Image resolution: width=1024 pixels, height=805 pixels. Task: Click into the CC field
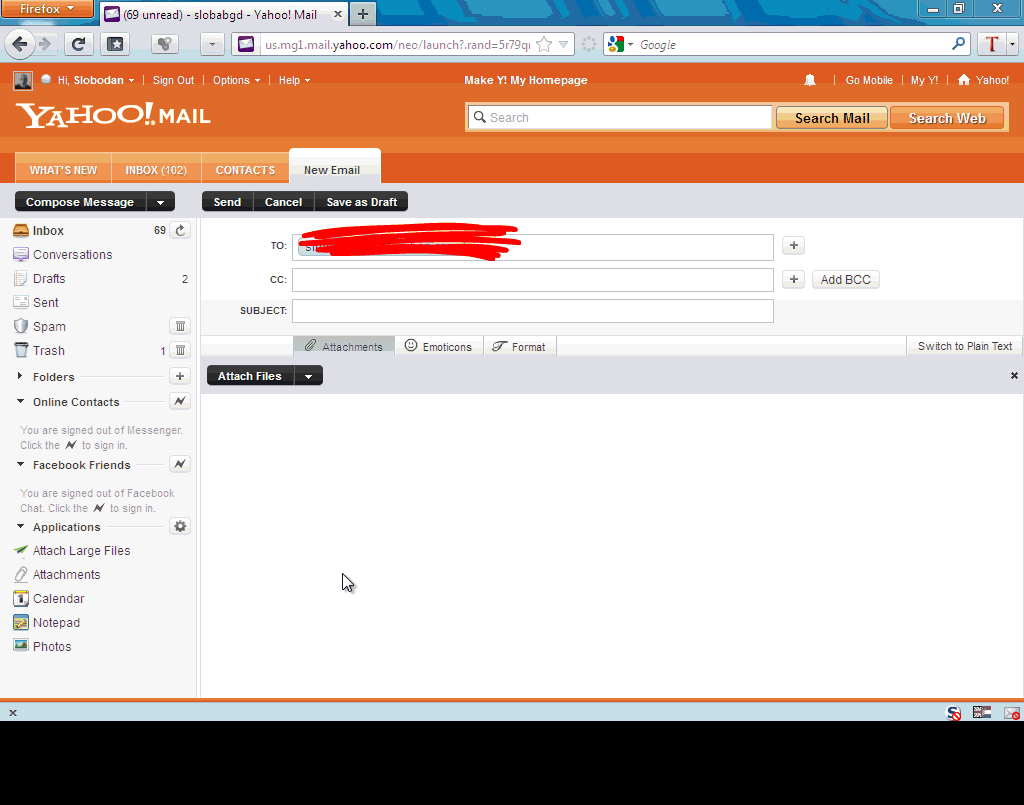pos(533,280)
